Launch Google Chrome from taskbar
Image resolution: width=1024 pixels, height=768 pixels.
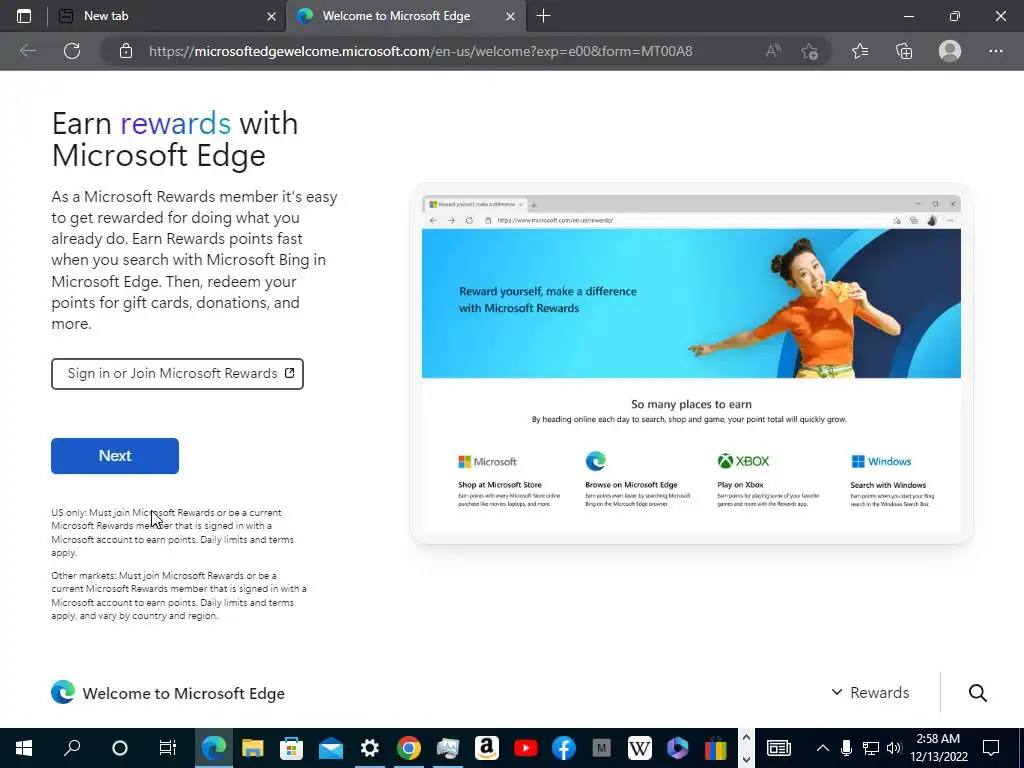[409, 748]
